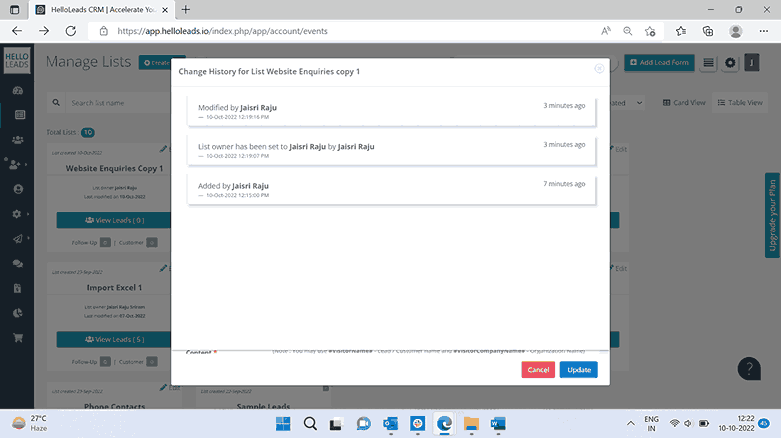Close the Change History dialog
The image size is (781, 438).
(x=599, y=69)
